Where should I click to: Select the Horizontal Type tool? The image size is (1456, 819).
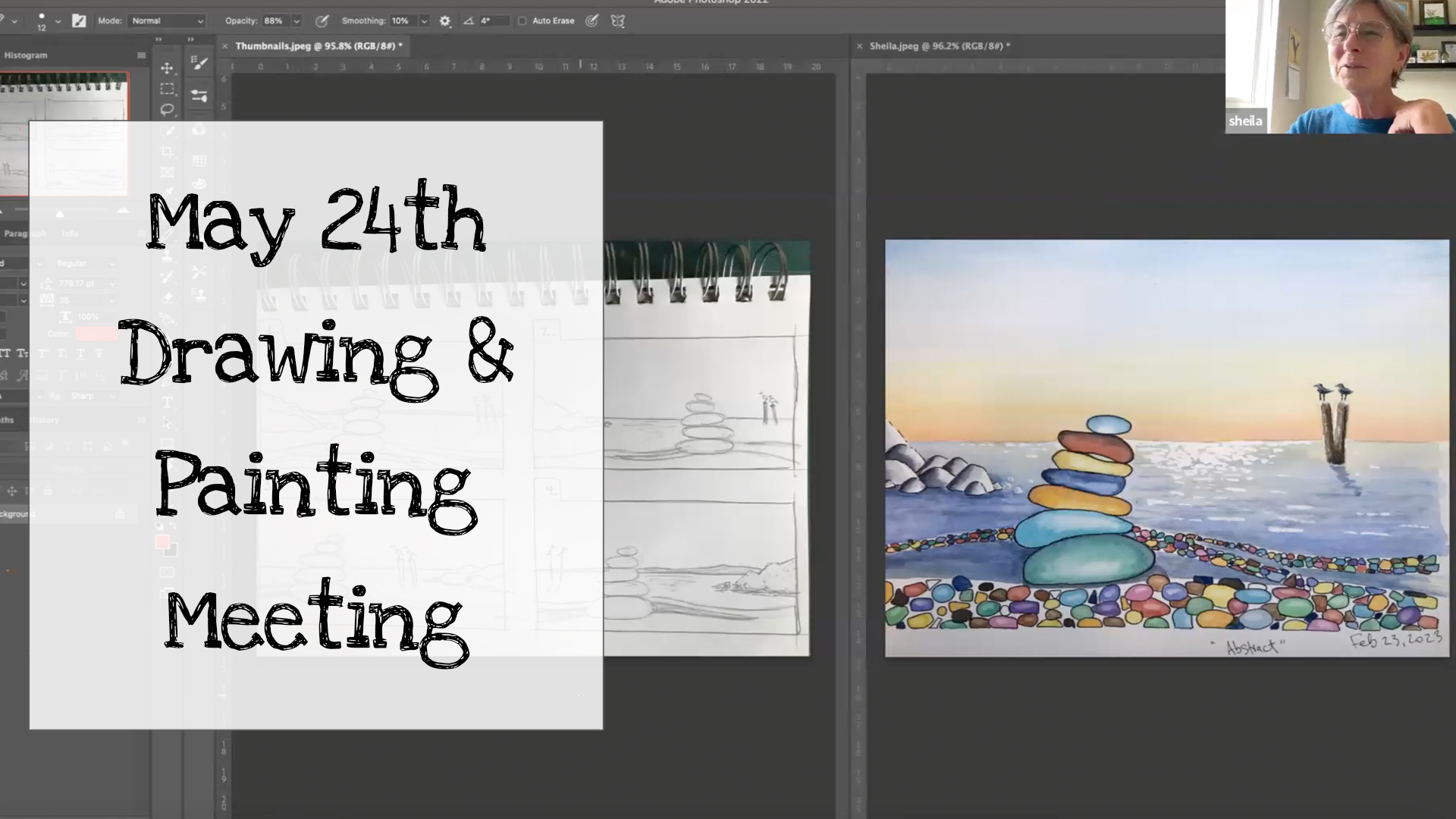tap(167, 402)
